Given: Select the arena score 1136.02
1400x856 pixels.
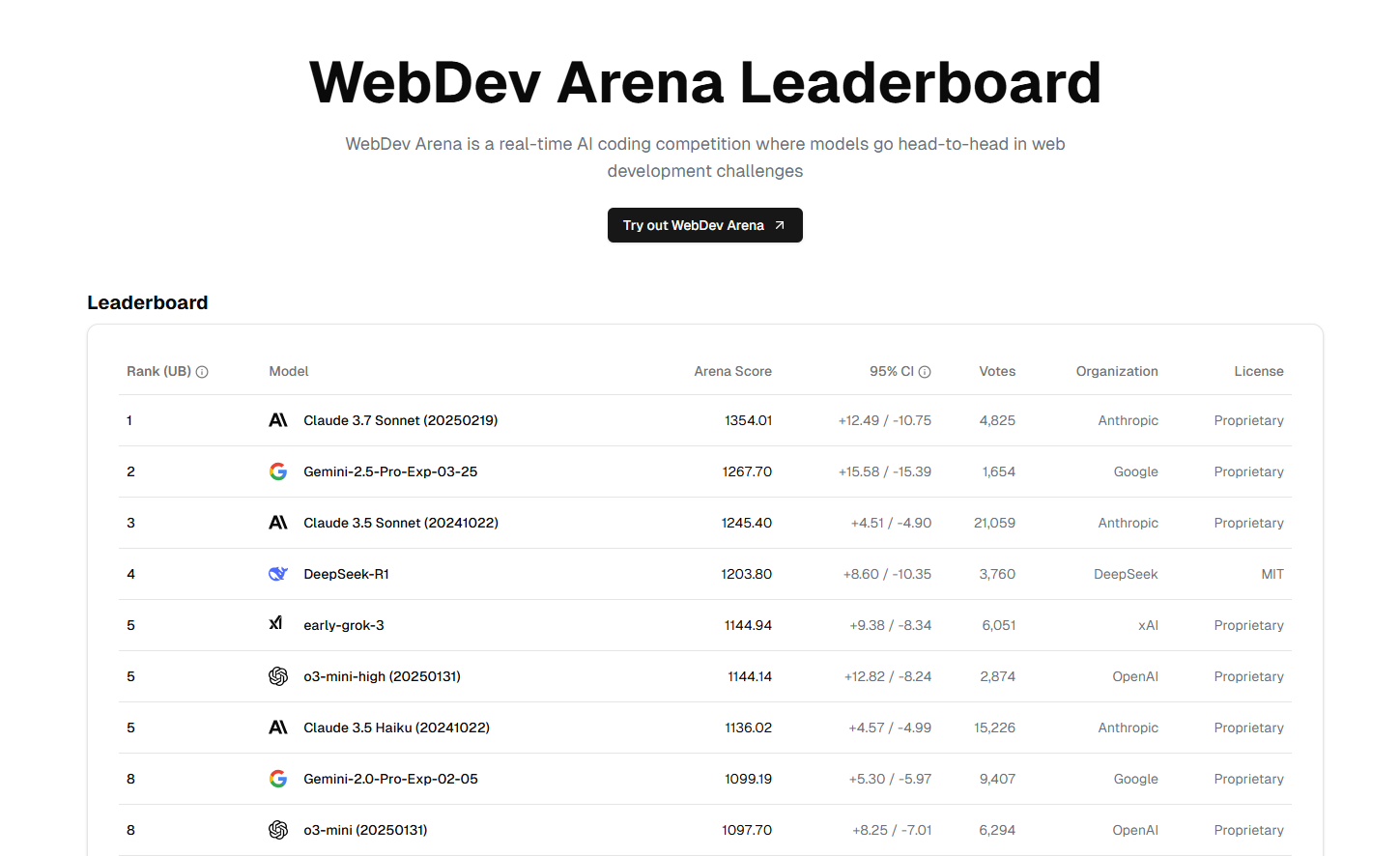Looking at the screenshot, I should tap(748, 728).
